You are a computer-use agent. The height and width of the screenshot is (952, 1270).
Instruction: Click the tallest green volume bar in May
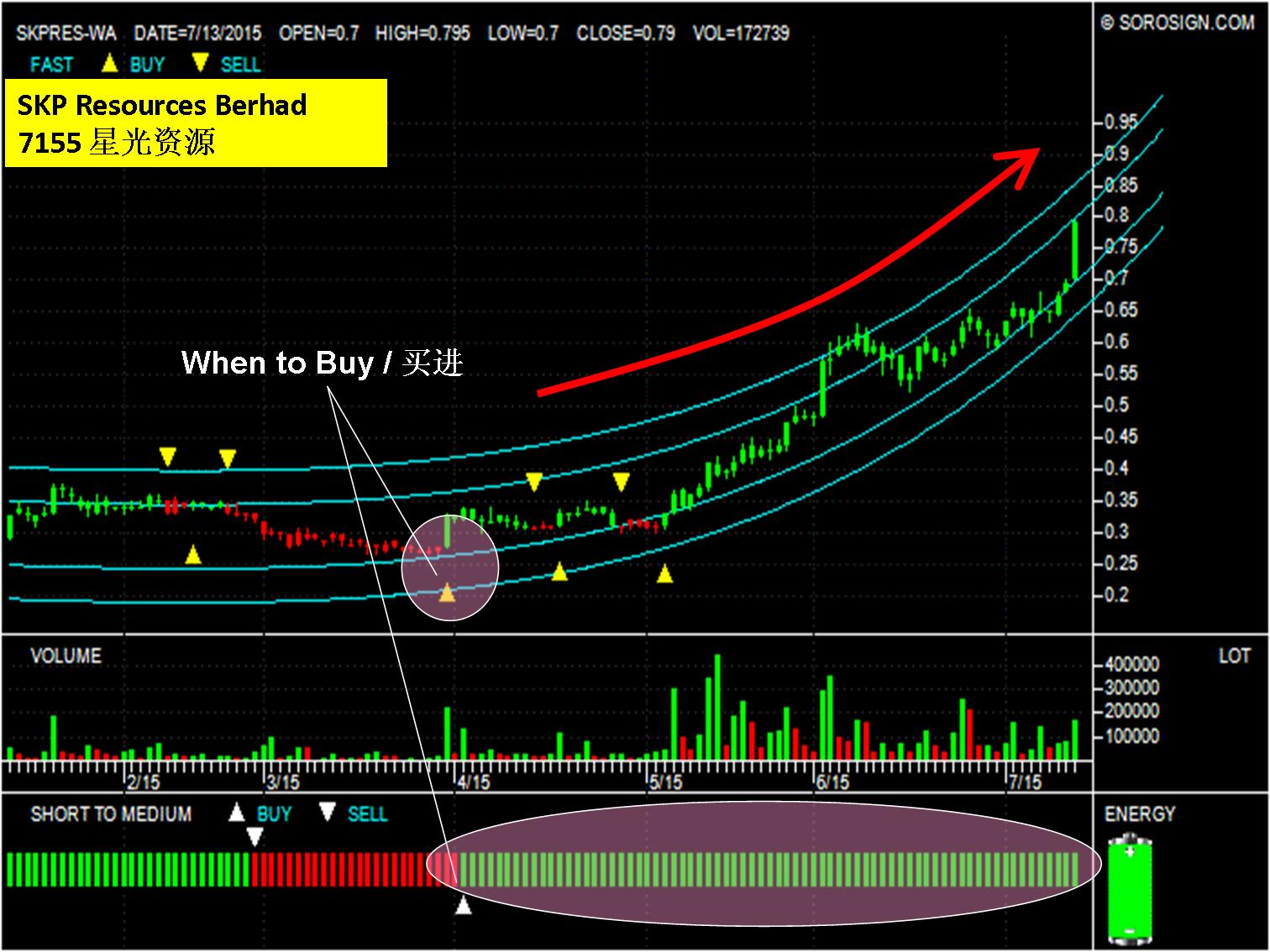(716, 707)
